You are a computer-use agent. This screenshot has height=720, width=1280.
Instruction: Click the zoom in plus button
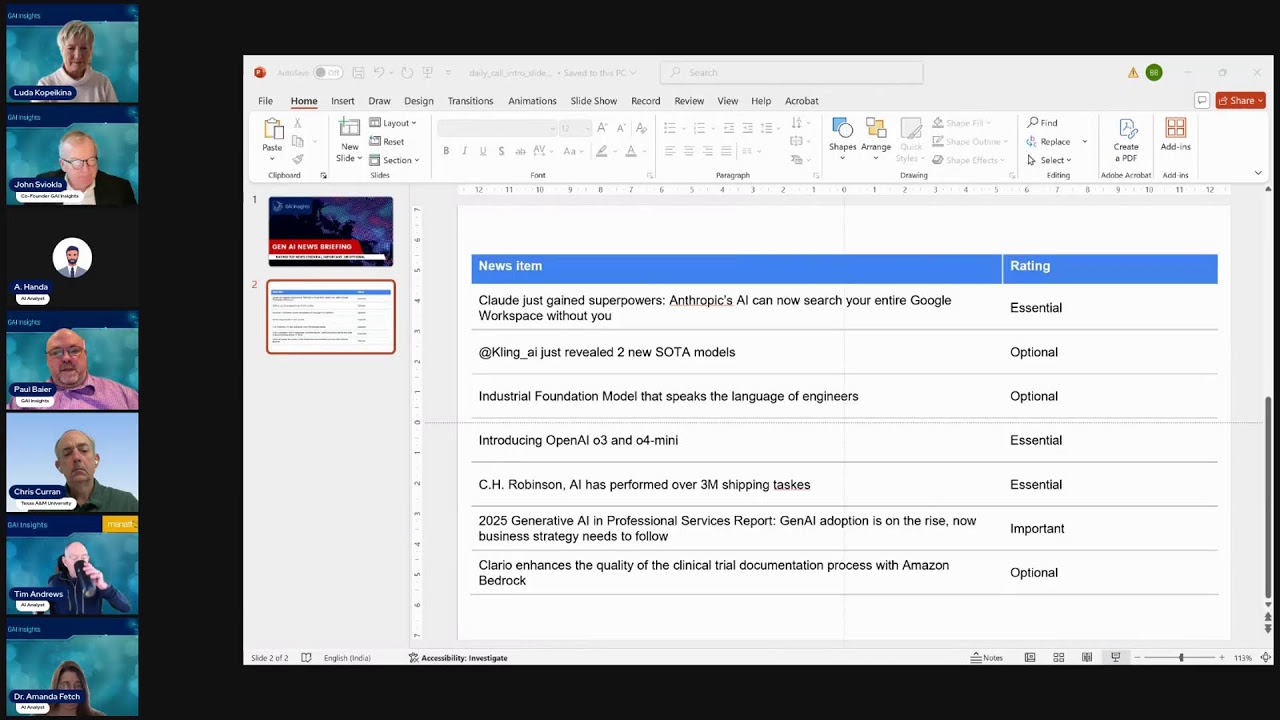coord(1221,658)
